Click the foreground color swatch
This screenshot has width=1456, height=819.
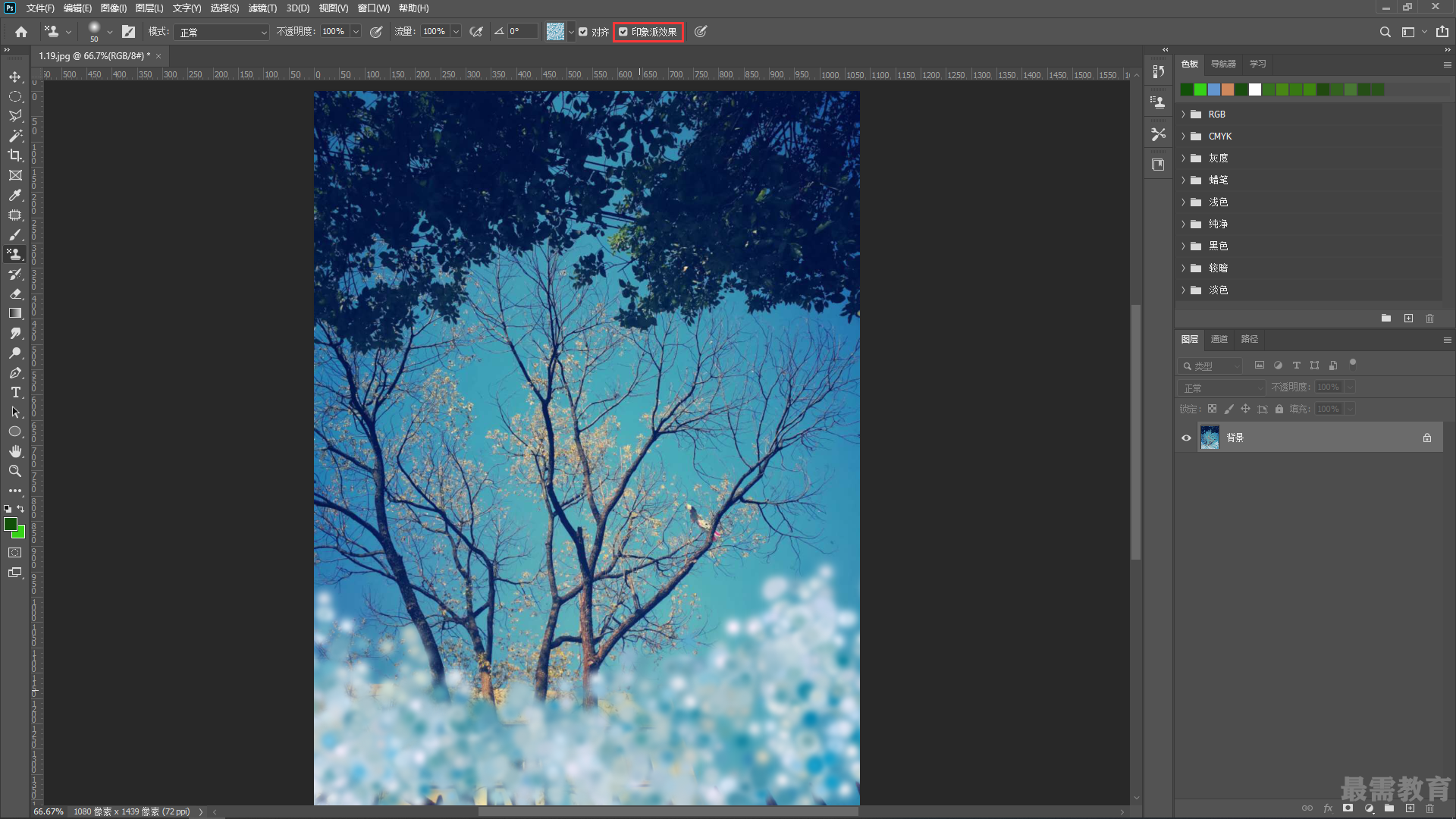click(x=11, y=525)
